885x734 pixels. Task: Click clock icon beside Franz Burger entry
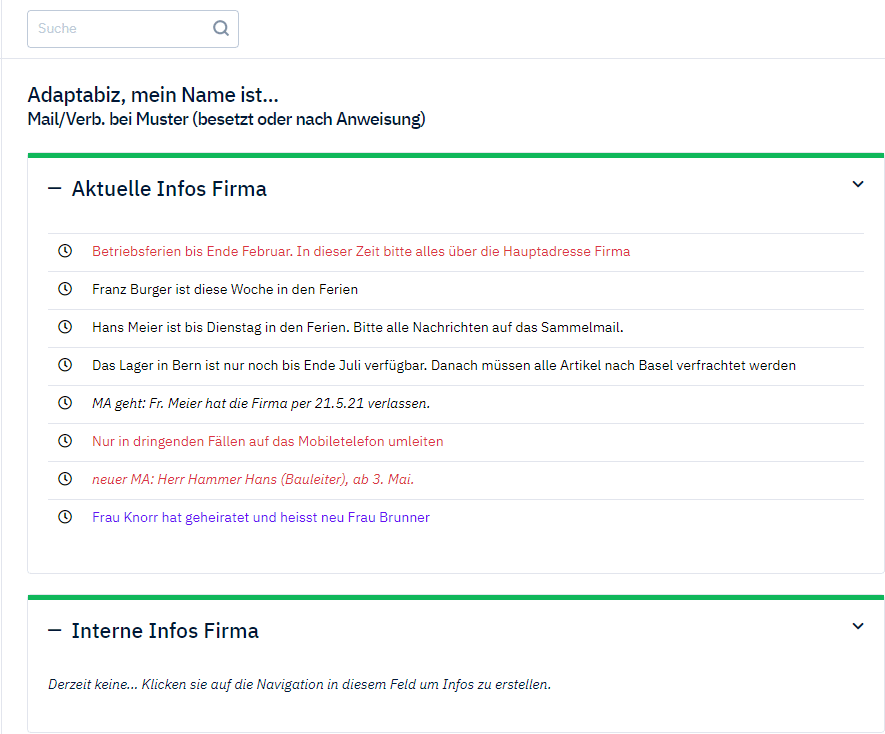[65, 289]
